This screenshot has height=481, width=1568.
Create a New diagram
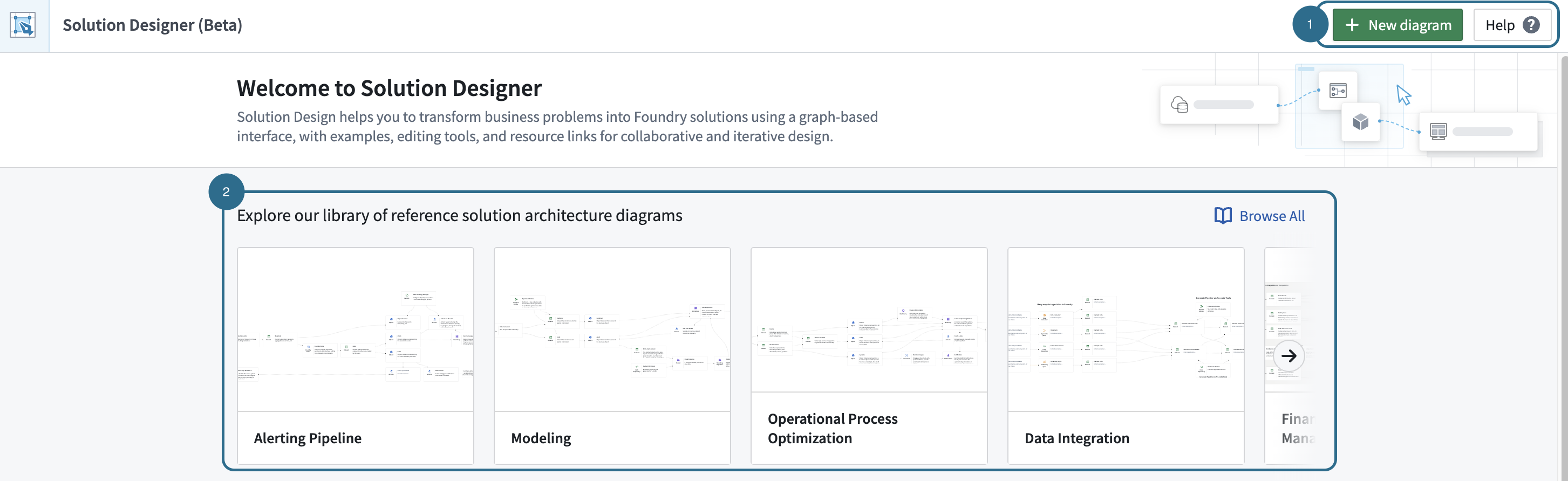tap(1397, 25)
